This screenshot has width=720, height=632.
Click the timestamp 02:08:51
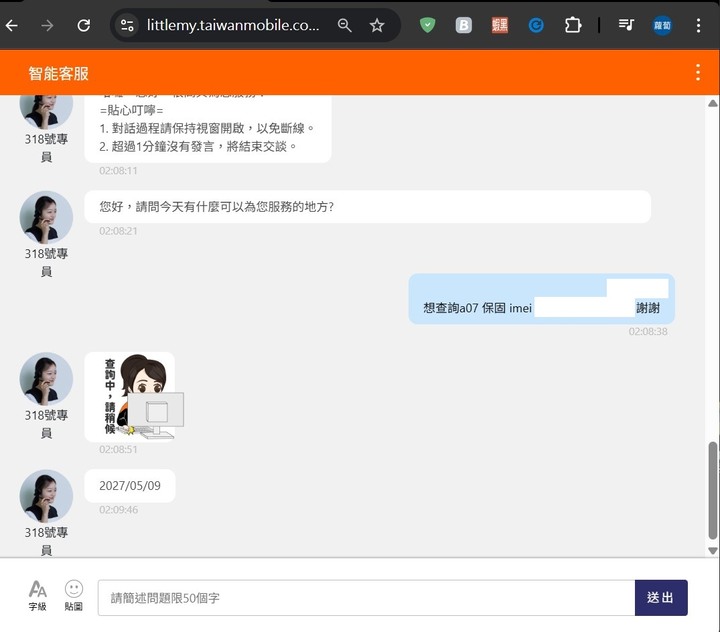coord(118,449)
